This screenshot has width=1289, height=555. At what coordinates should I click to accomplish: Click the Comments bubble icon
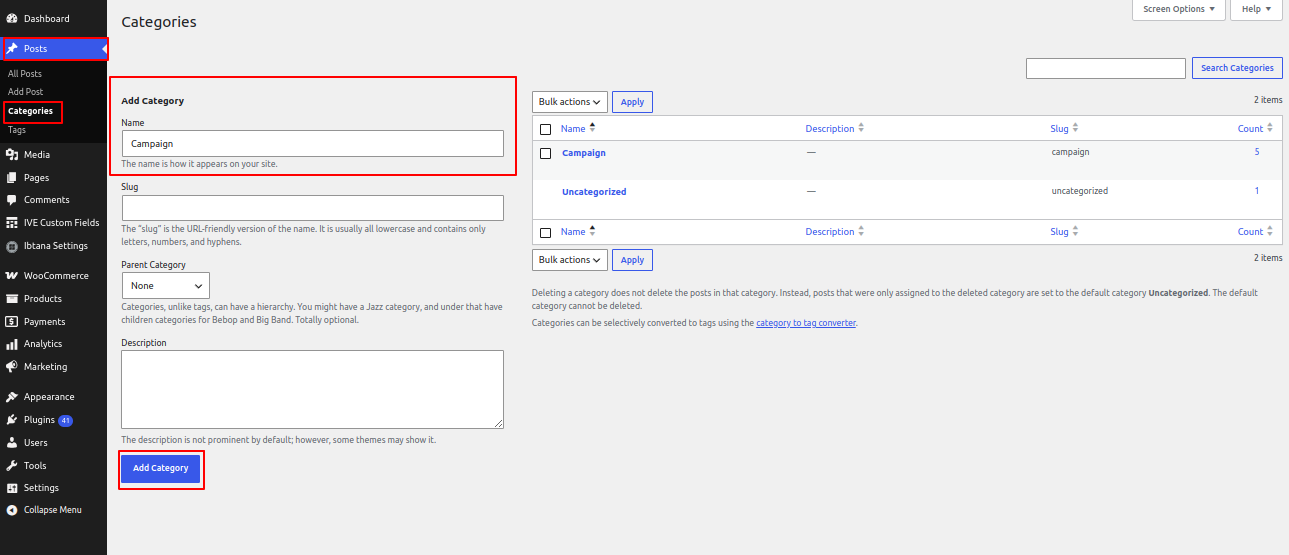point(12,200)
